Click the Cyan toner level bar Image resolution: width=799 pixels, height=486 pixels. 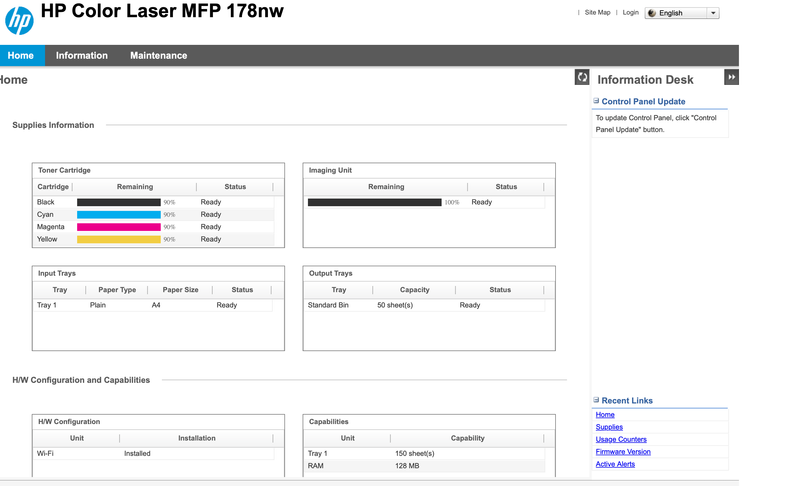(x=119, y=214)
